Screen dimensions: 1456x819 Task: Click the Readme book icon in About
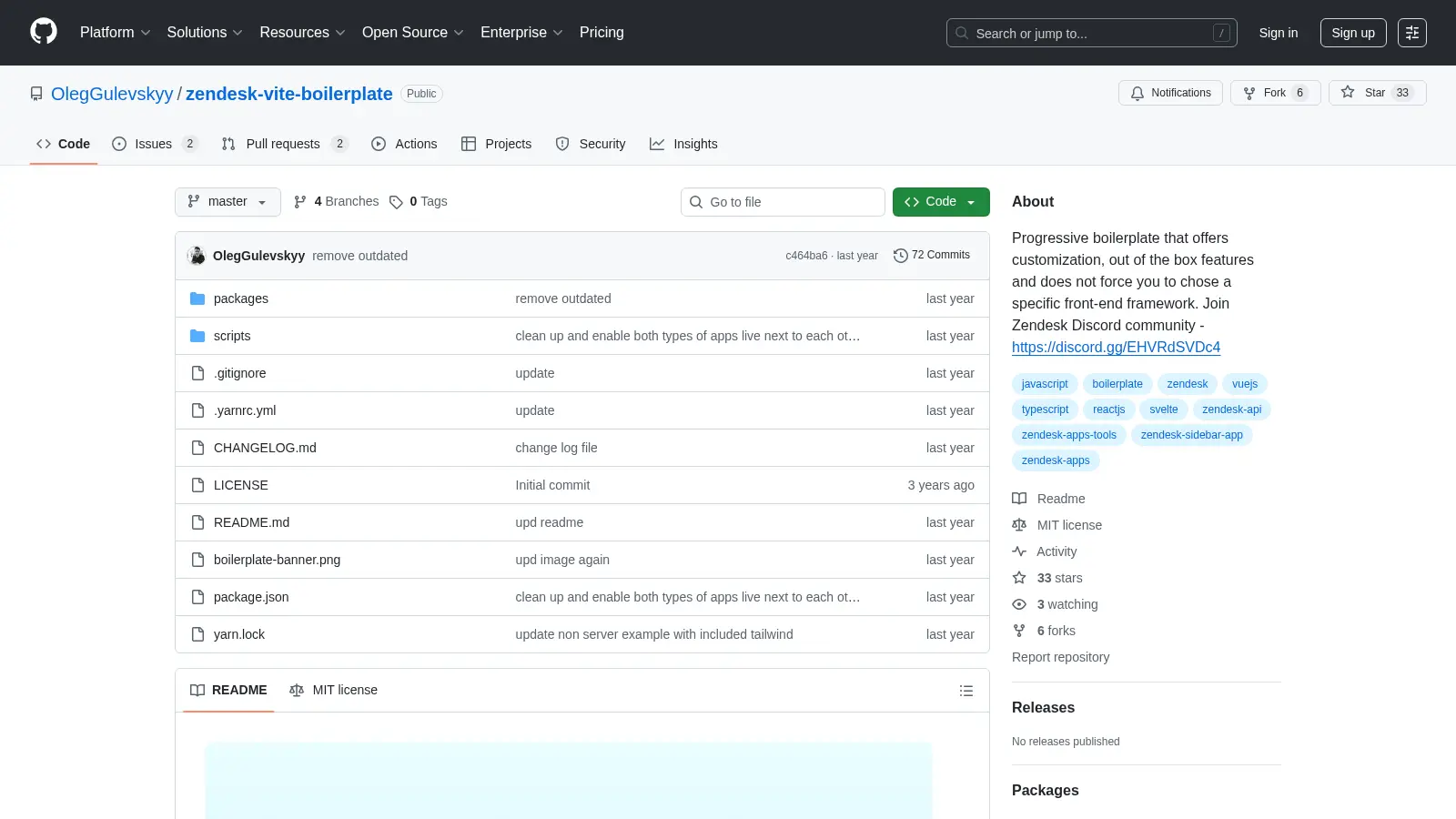click(x=1019, y=499)
